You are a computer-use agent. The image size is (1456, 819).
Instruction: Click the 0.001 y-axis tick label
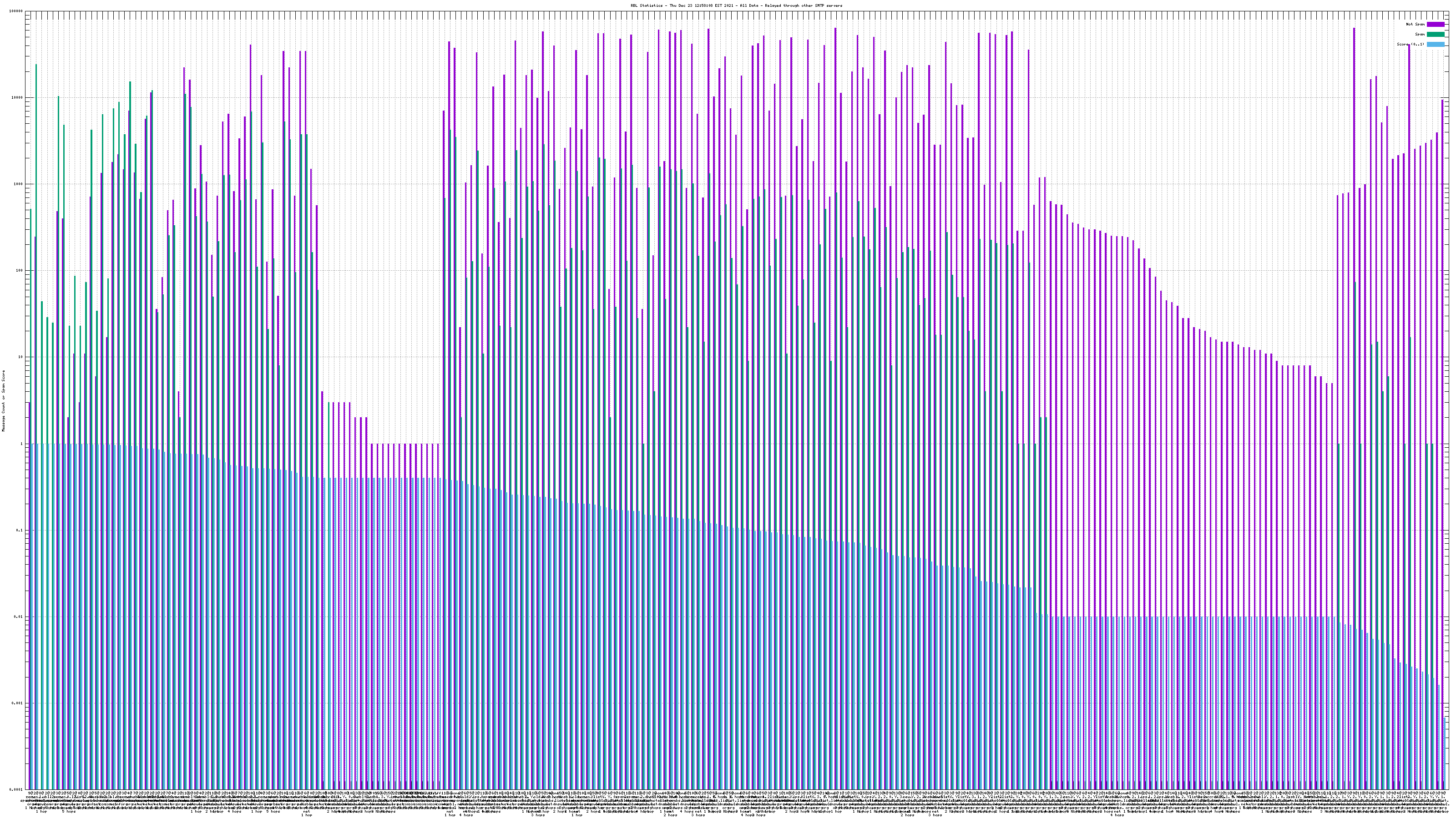pos(18,703)
